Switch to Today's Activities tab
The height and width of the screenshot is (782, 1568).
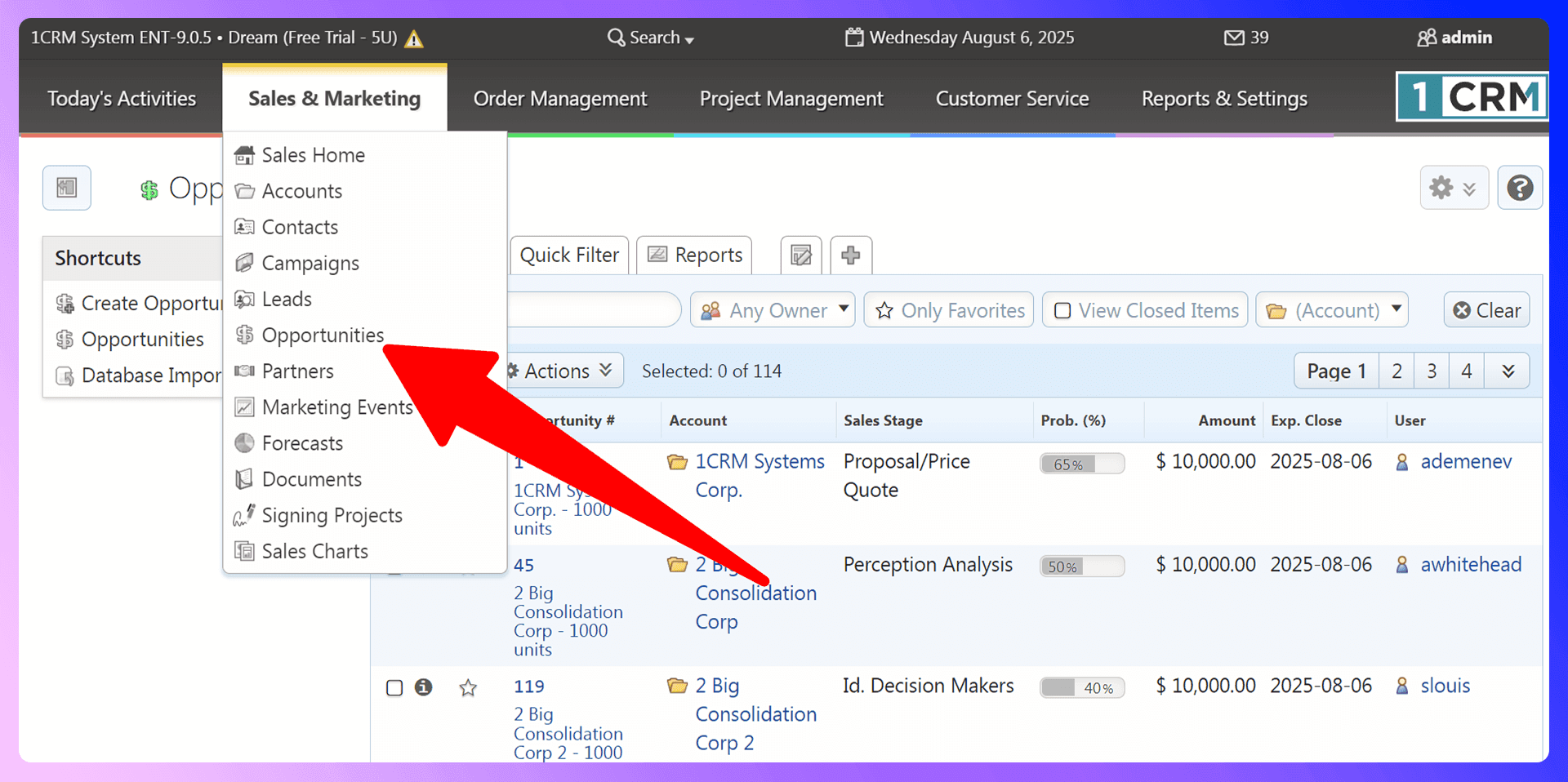122,99
